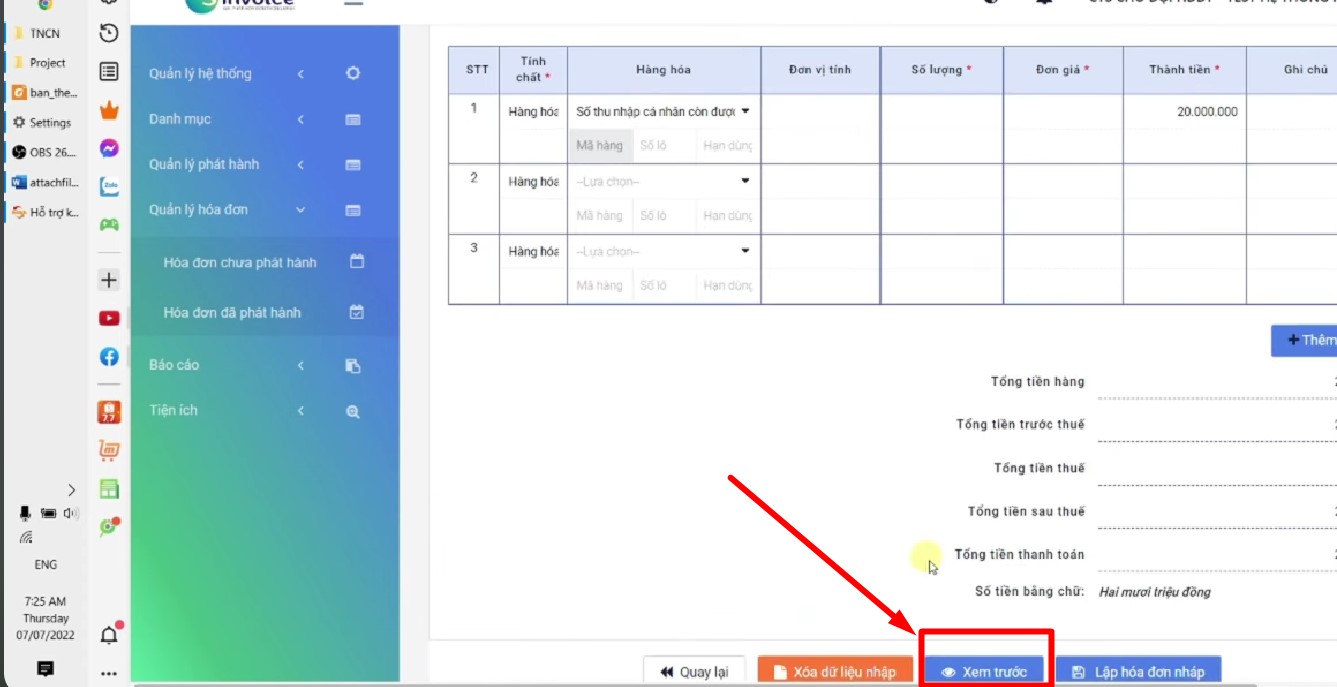Expand the Báo cáo menu
This screenshot has height=687, width=1337.
[x=256, y=365]
